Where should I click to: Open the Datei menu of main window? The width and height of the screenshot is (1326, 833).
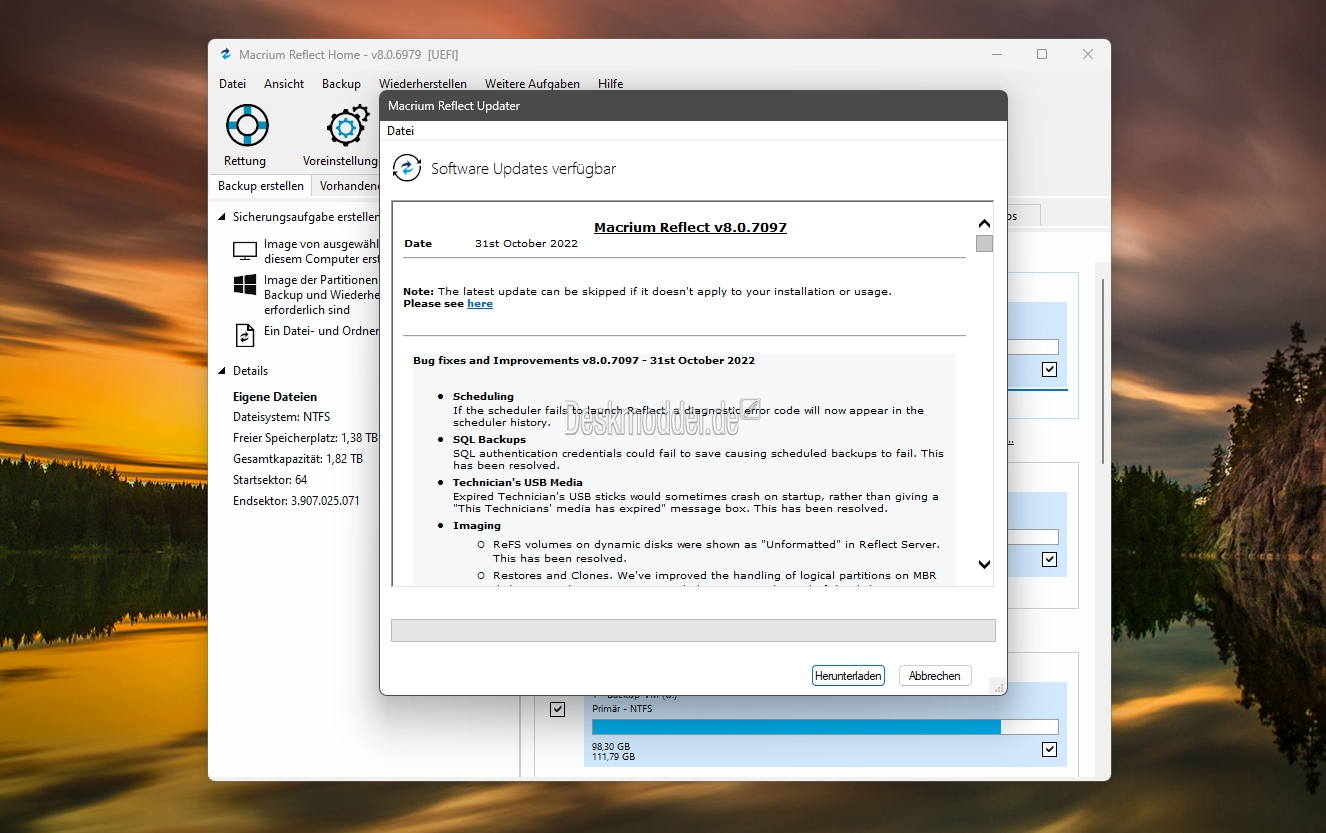(232, 84)
